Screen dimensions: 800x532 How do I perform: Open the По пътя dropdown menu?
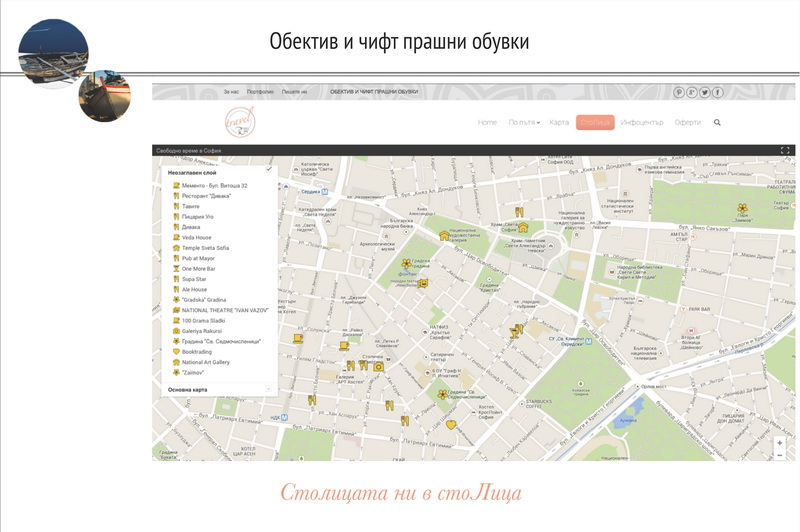pos(524,122)
